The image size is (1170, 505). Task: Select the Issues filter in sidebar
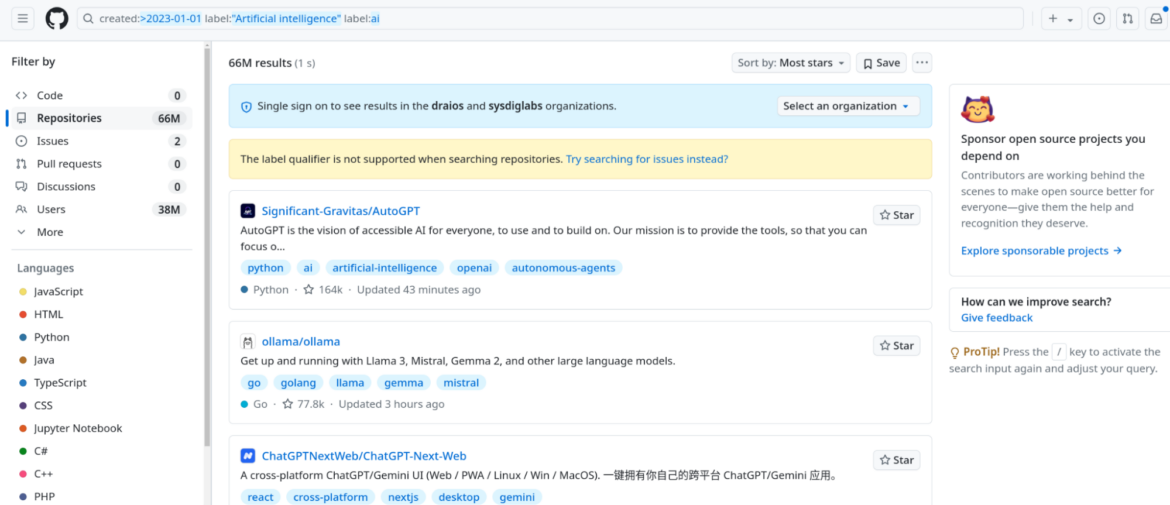click(x=99, y=141)
